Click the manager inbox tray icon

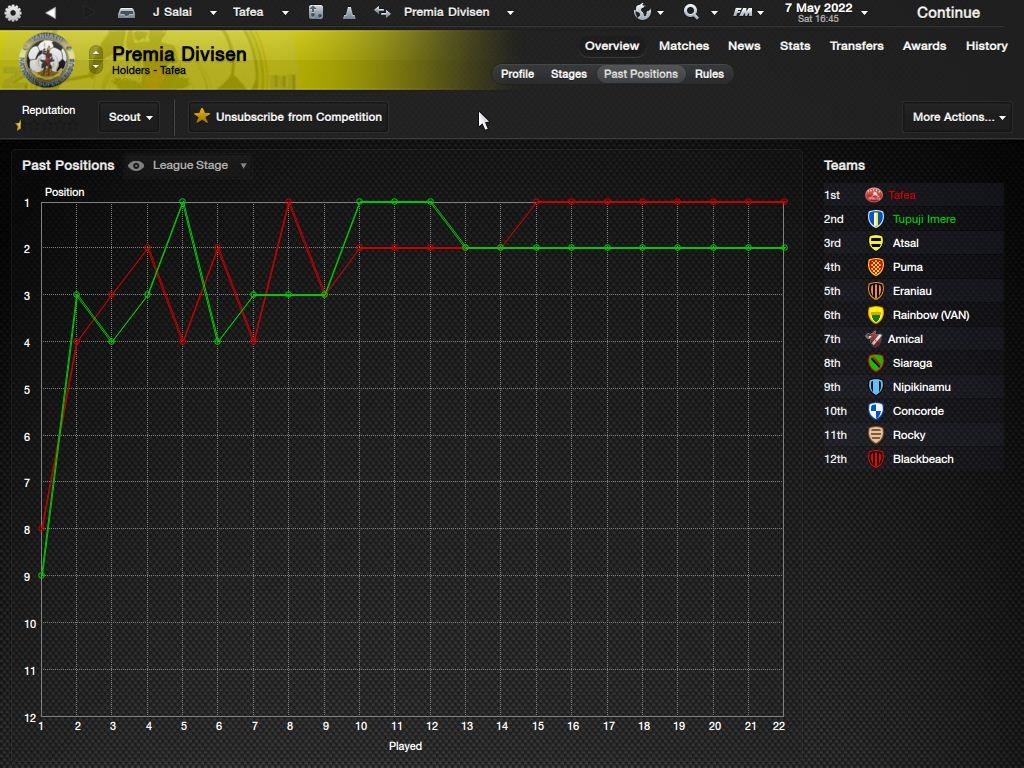(x=126, y=13)
